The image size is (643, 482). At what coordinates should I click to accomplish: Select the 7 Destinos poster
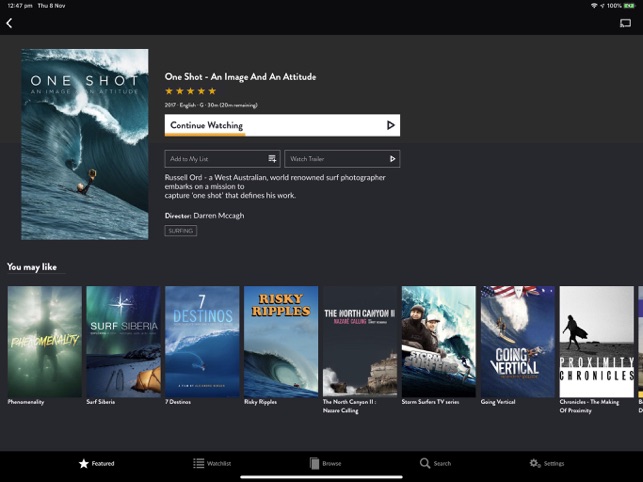point(202,341)
